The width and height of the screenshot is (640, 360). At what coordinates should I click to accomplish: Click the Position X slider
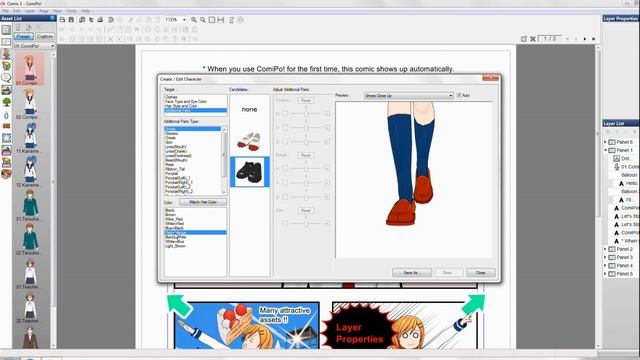[x=306, y=113]
